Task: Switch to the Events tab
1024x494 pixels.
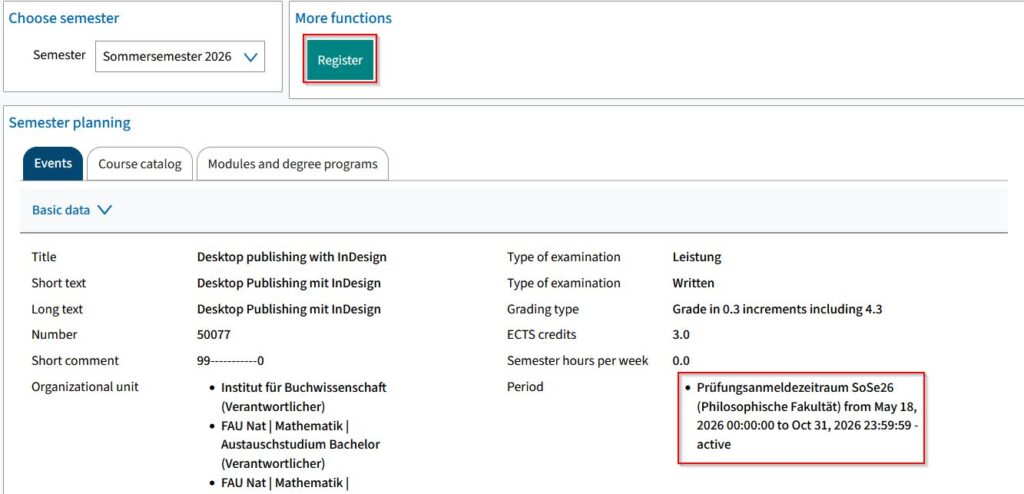Action: pyautogui.click(x=53, y=163)
